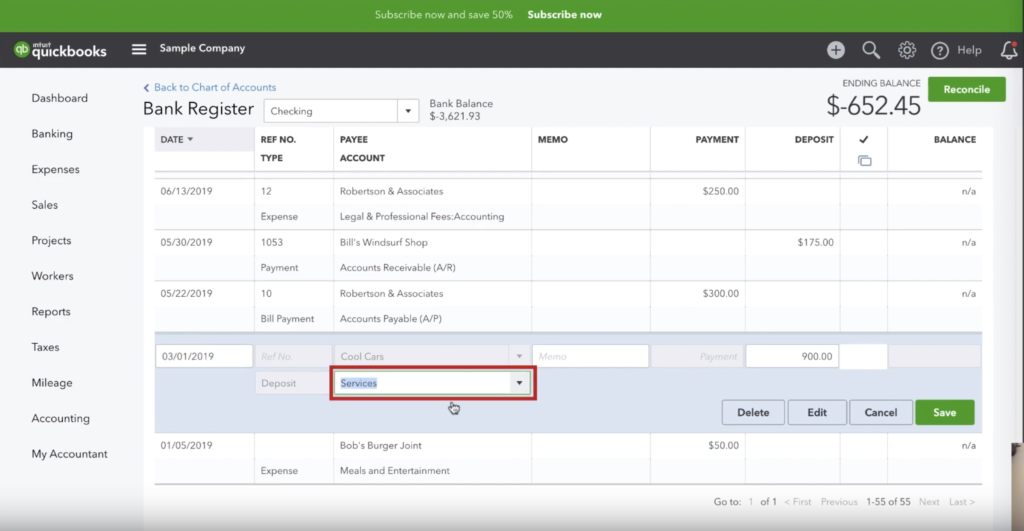Open the search magnifier icon
This screenshot has width=1024, height=531.
pos(871,50)
